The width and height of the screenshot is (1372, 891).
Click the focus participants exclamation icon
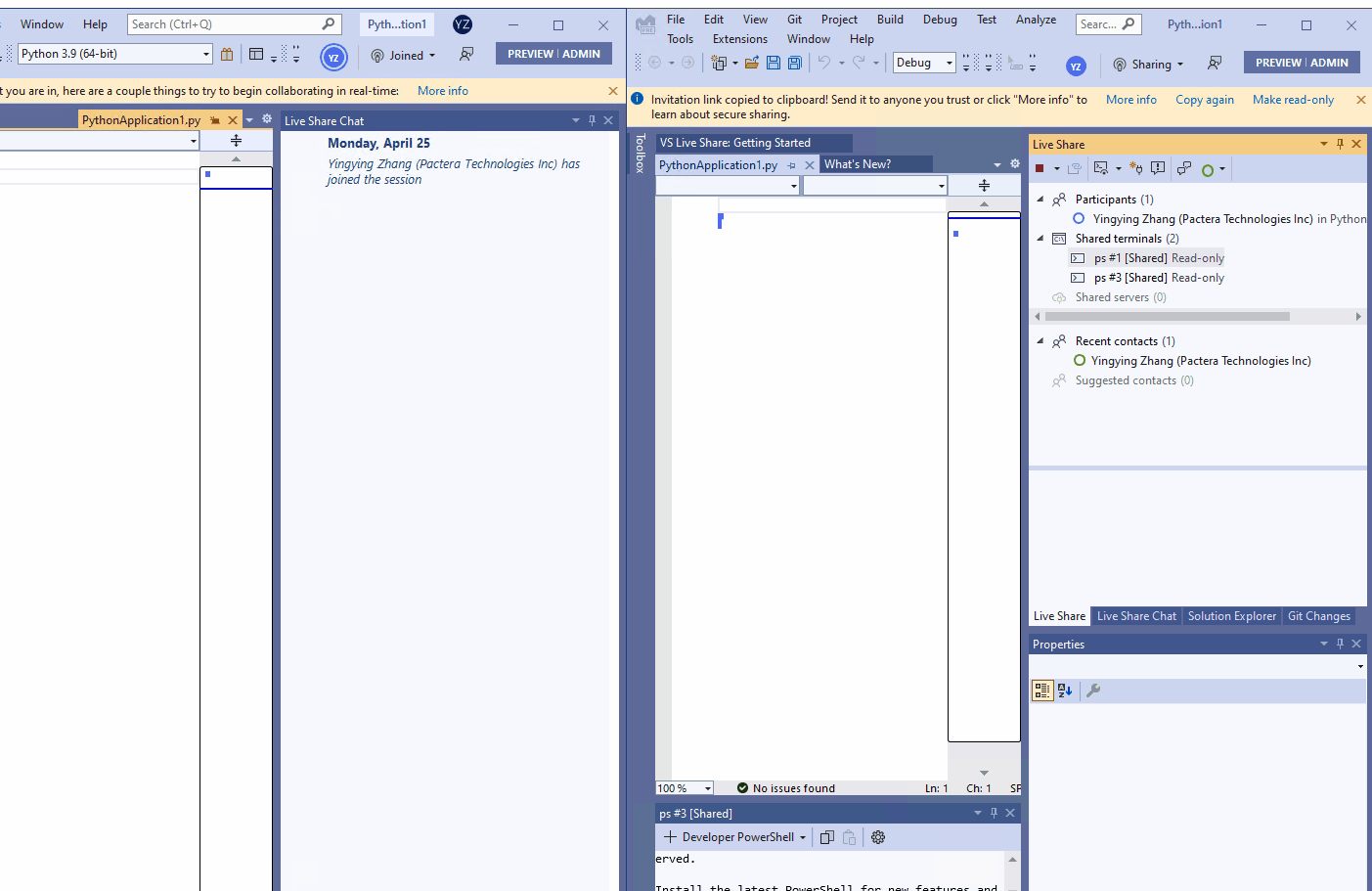tap(1158, 168)
